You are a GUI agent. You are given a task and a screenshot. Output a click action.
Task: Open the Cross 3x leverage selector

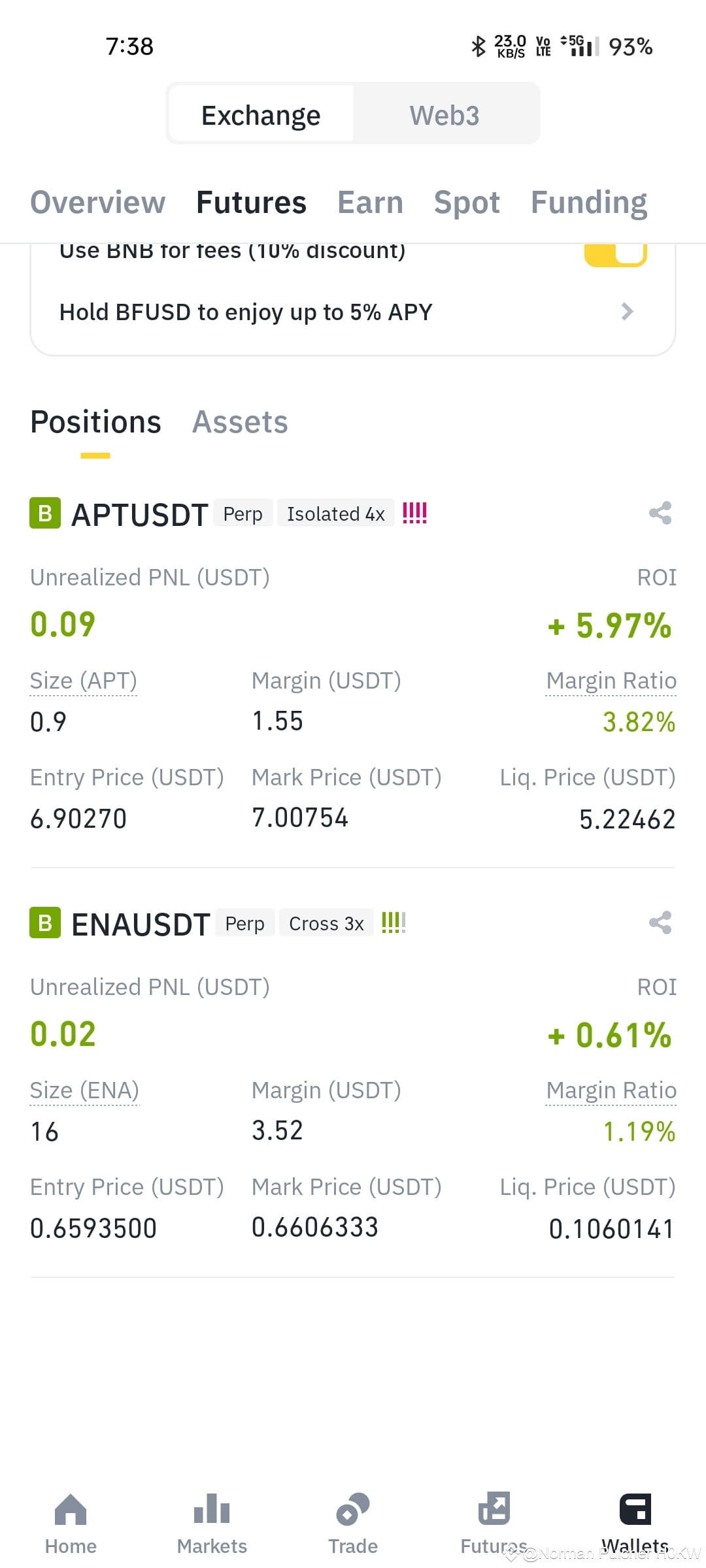(x=326, y=923)
